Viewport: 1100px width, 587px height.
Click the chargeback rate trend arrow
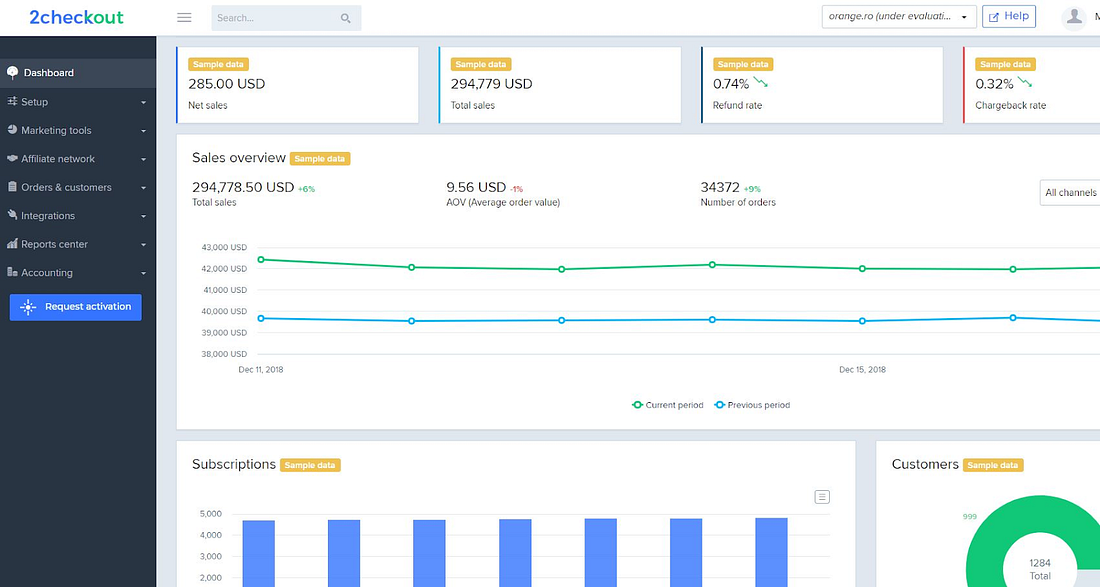point(1025,83)
